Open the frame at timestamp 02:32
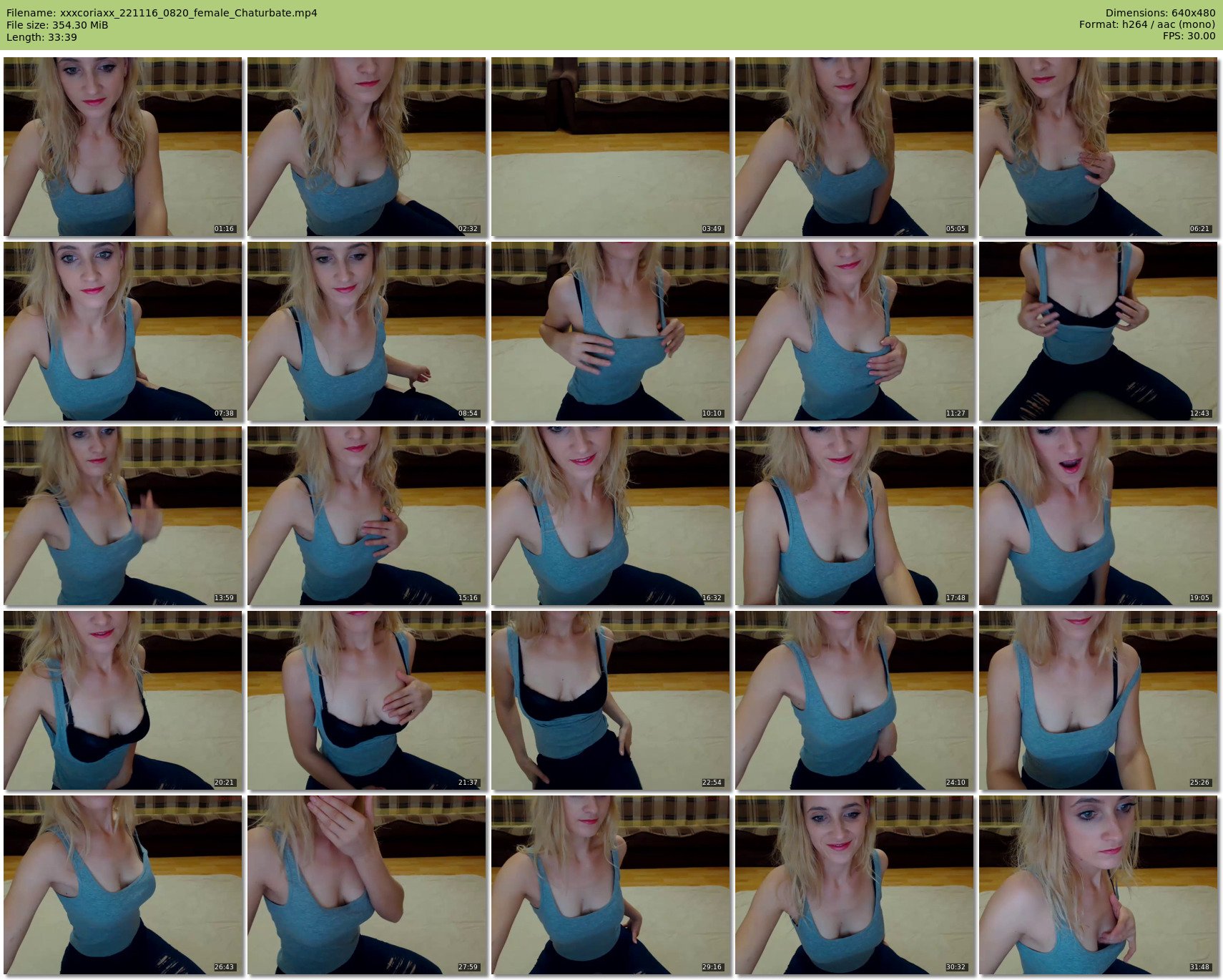Image resolution: width=1223 pixels, height=980 pixels. (366, 147)
